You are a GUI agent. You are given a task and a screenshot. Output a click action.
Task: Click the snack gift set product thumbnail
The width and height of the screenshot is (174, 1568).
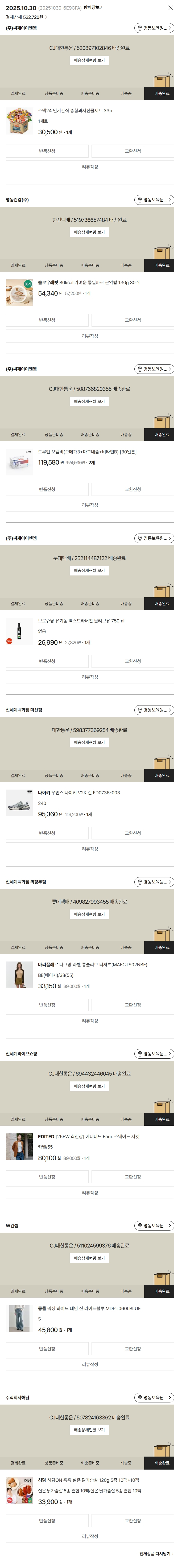coord(19,122)
